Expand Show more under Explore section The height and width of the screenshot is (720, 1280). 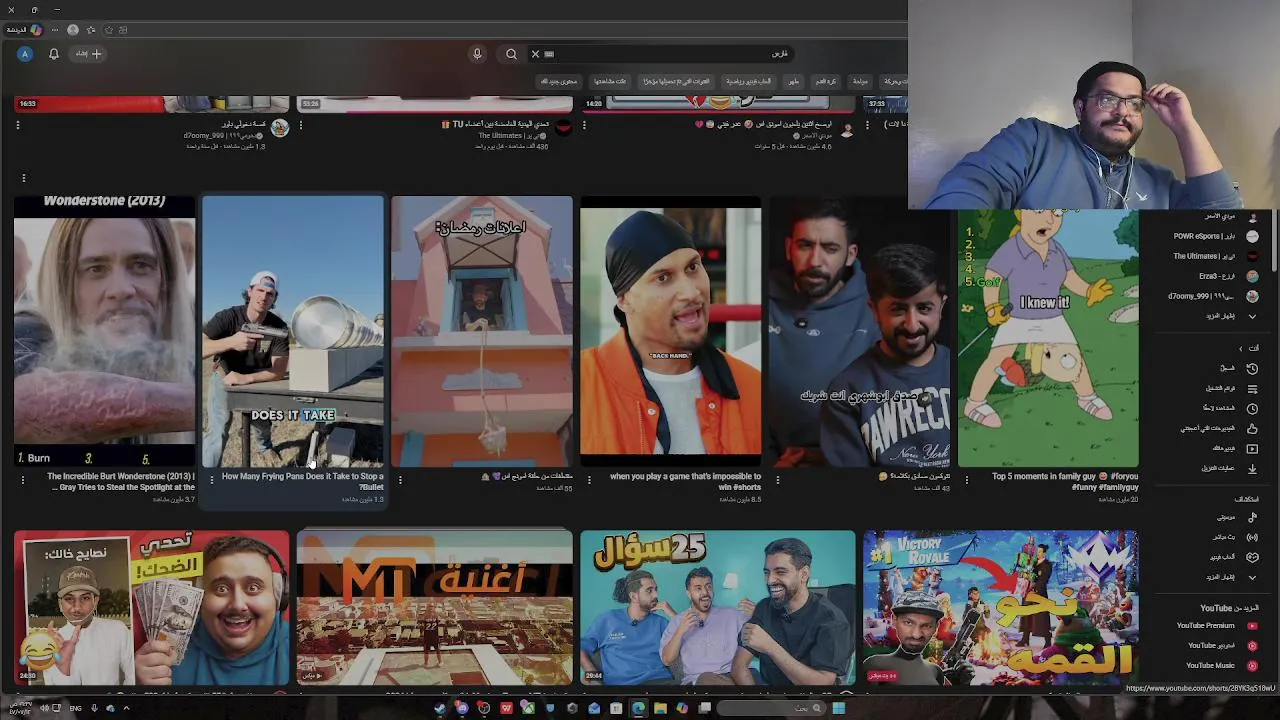click(1232, 577)
